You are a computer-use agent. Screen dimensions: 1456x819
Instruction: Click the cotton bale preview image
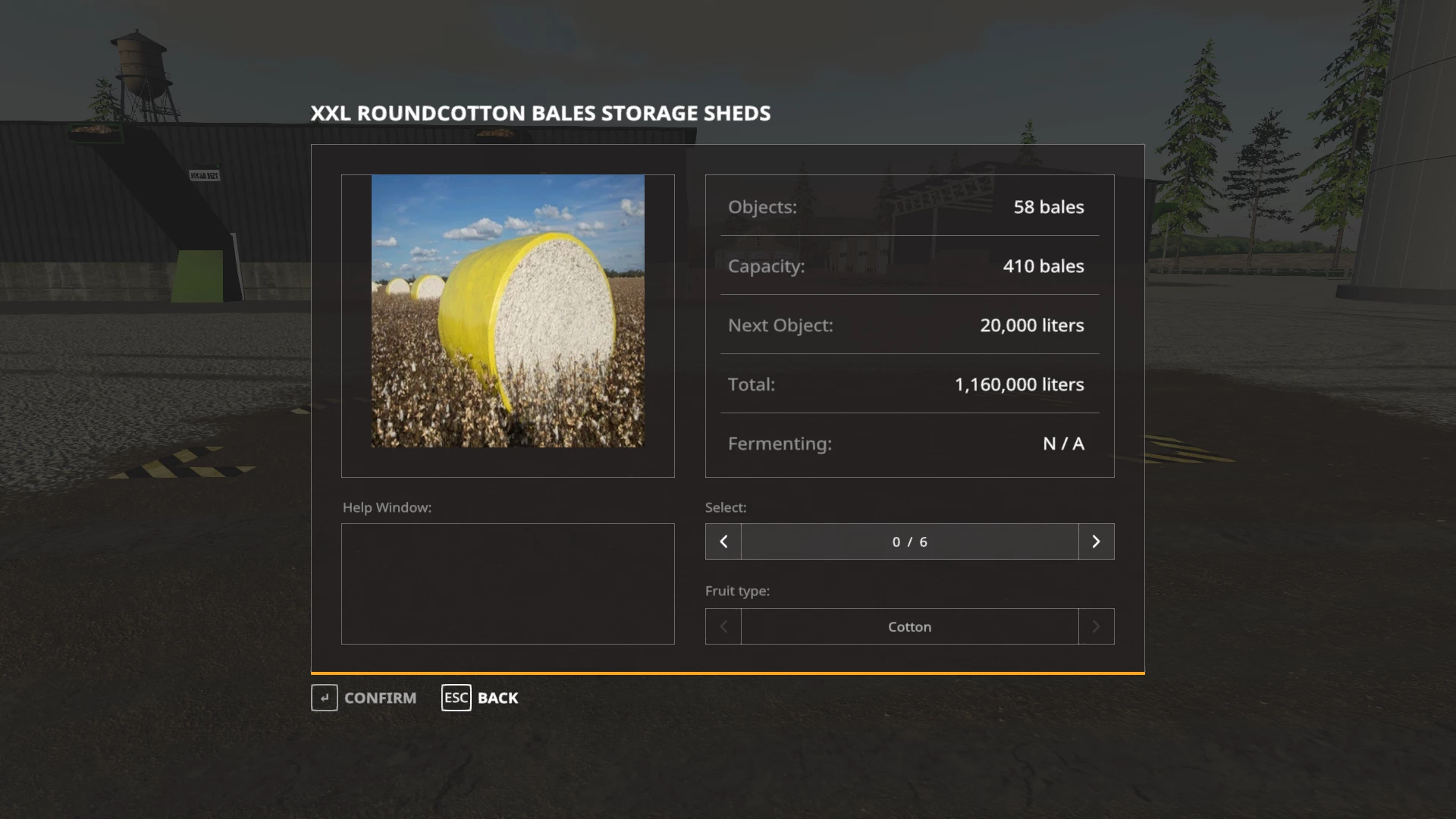coord(508,311)
